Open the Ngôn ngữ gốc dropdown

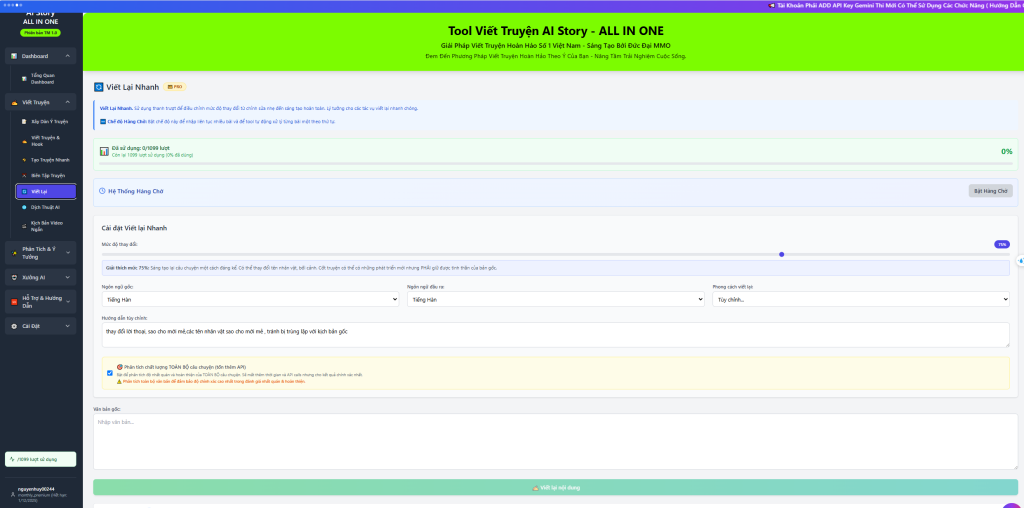[x=250, y=299]
